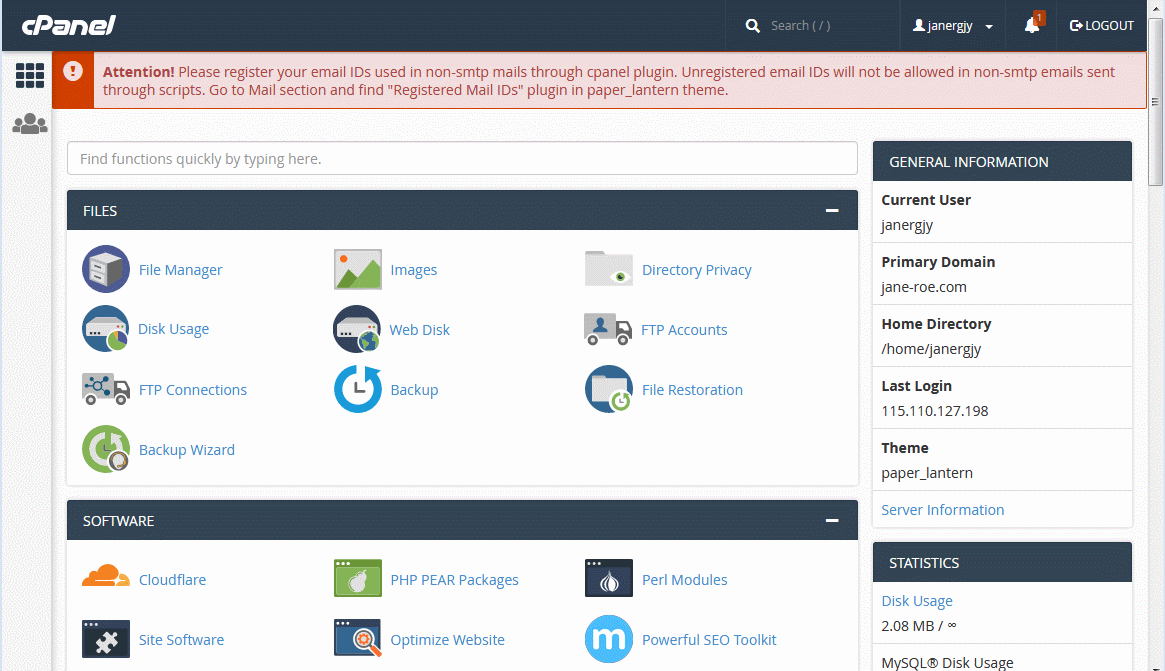The image size is (1165, 671).
Task: Open the User Manager sidebar icon
Action: tap(29, 124)
